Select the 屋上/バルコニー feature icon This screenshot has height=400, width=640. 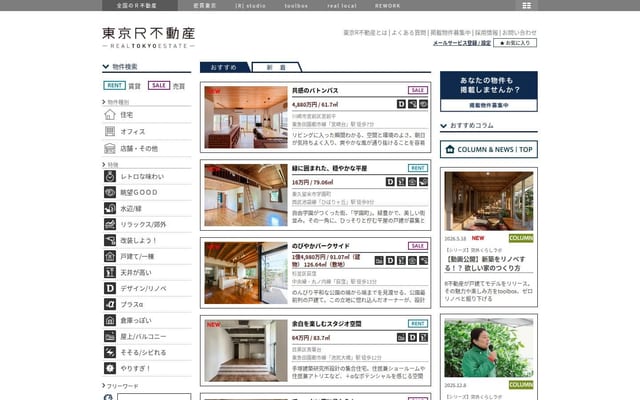[x=110, y=336]
